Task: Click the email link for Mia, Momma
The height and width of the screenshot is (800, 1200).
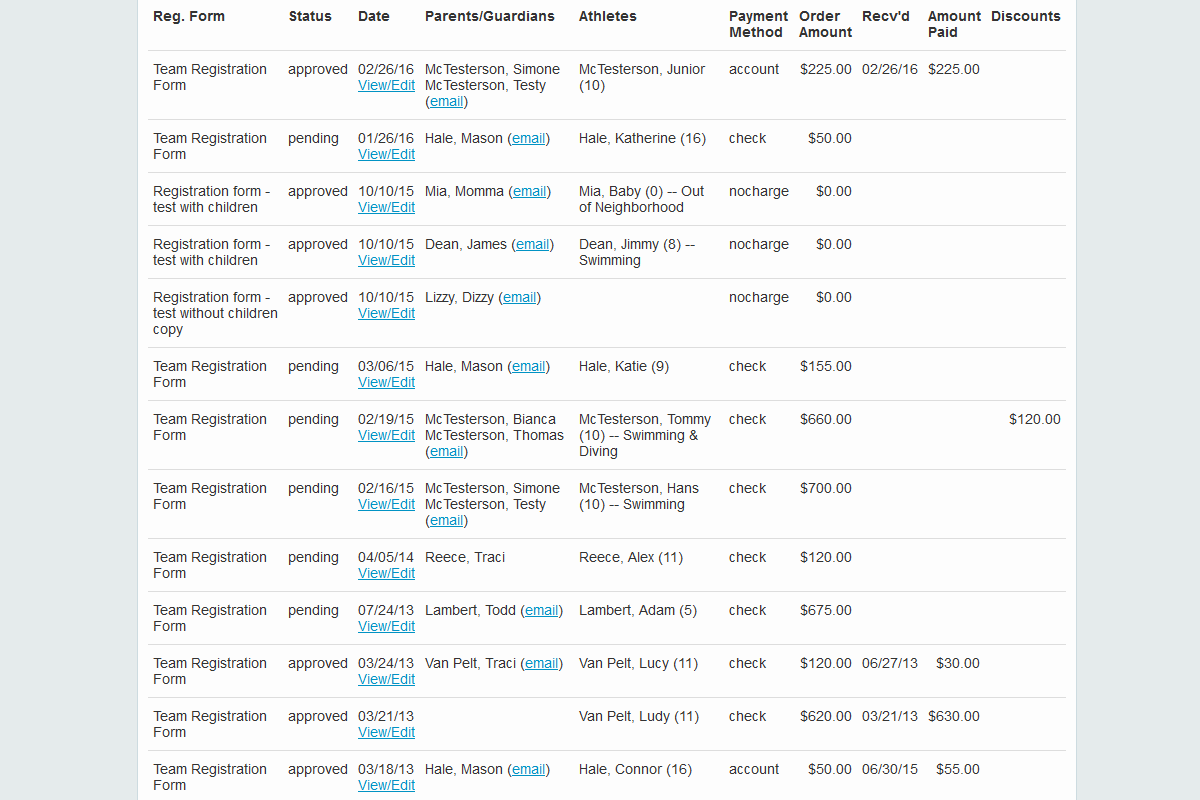Action: coord(529,192)
